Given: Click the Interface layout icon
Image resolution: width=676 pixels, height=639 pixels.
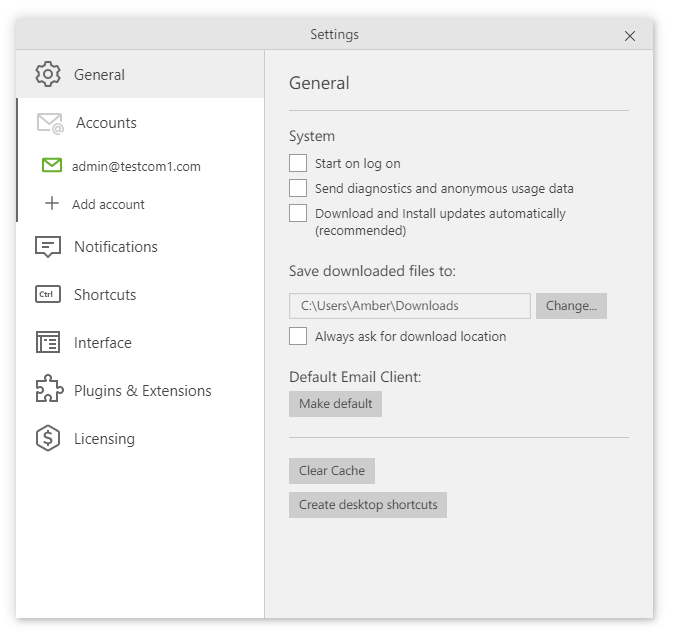Looking at the screenshot, I should click(x=48, y=343).
